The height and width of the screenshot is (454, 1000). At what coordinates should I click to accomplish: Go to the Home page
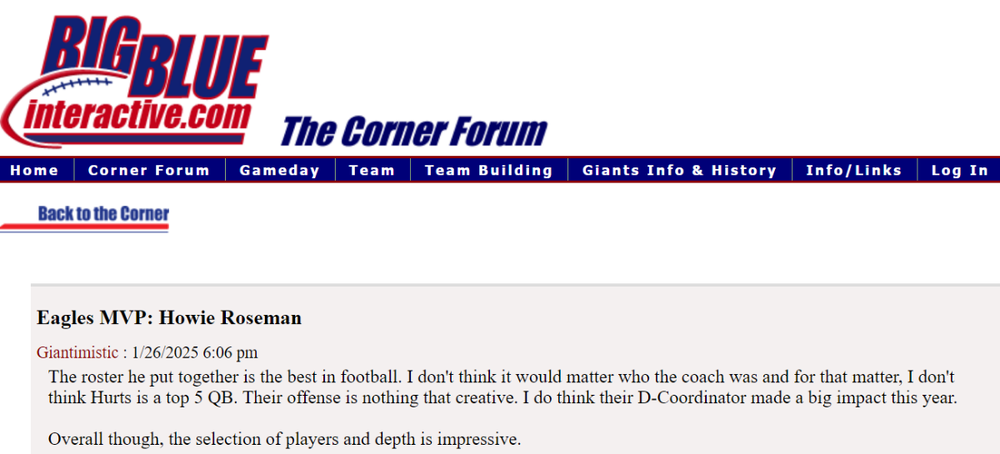(x=35, y=170)
